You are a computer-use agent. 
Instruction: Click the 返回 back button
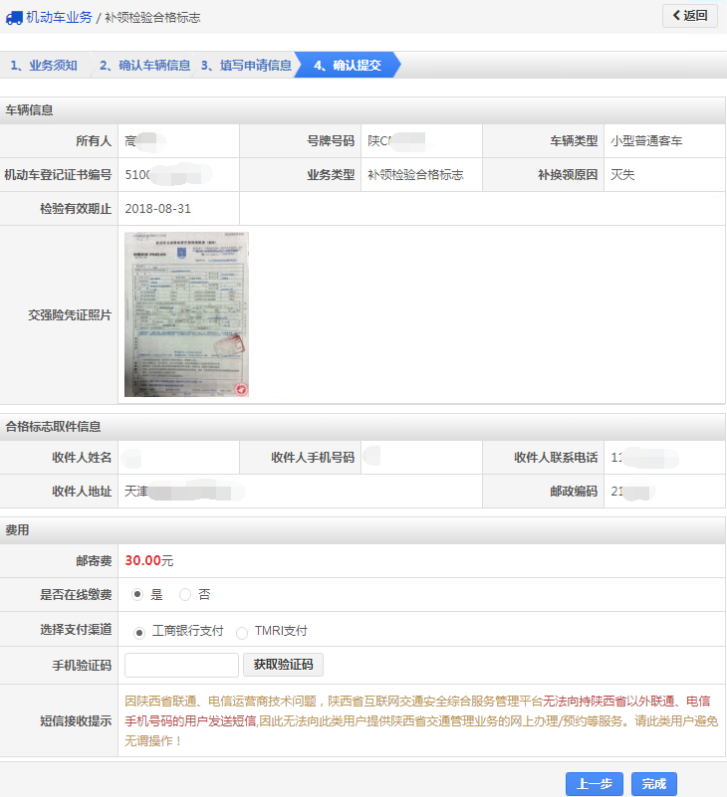coord(689,16)
